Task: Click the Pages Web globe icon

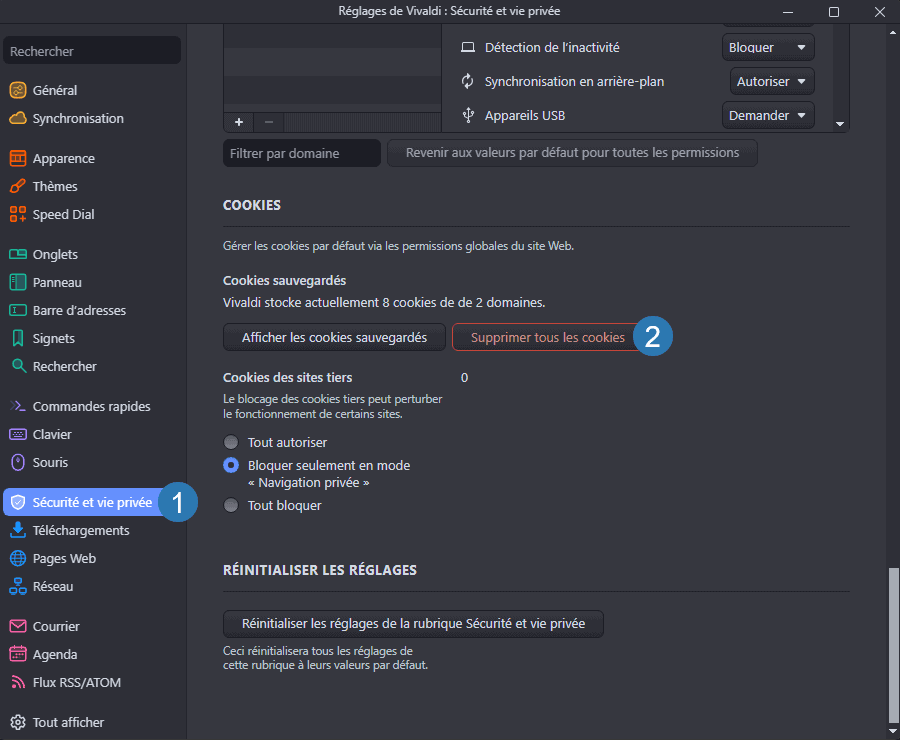Action: (x=18, y=558)
